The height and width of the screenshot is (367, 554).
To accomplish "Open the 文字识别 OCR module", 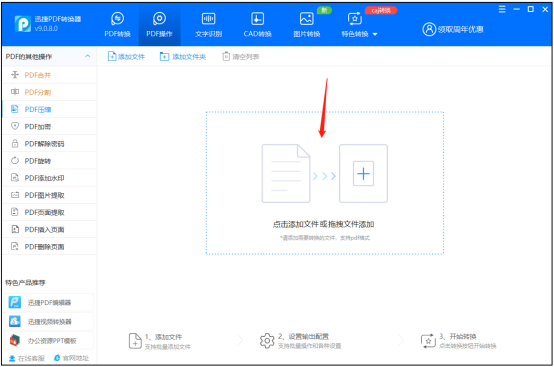I will tap(208, 25).
